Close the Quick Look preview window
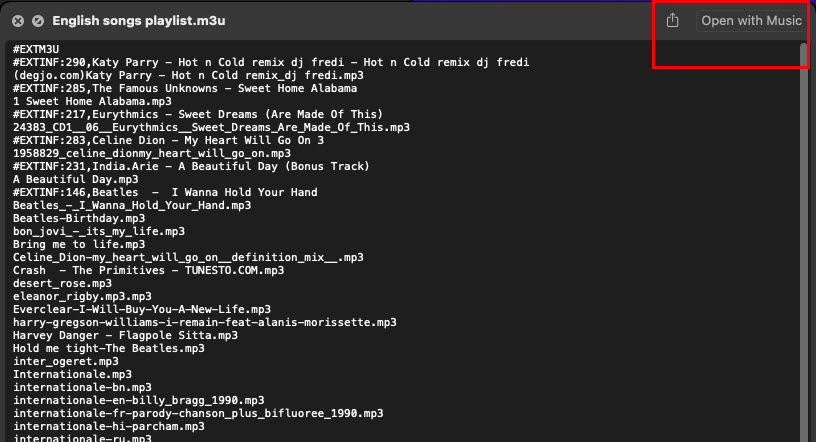 [18, 21]
